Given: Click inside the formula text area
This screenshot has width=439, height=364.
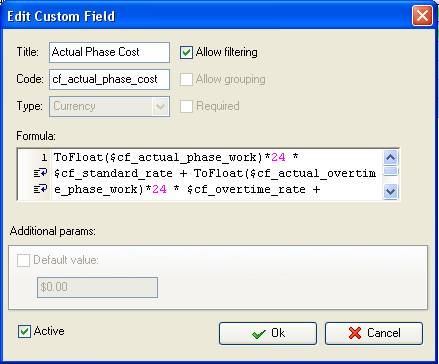Looking at the screenshot, I should click(217, 174).
